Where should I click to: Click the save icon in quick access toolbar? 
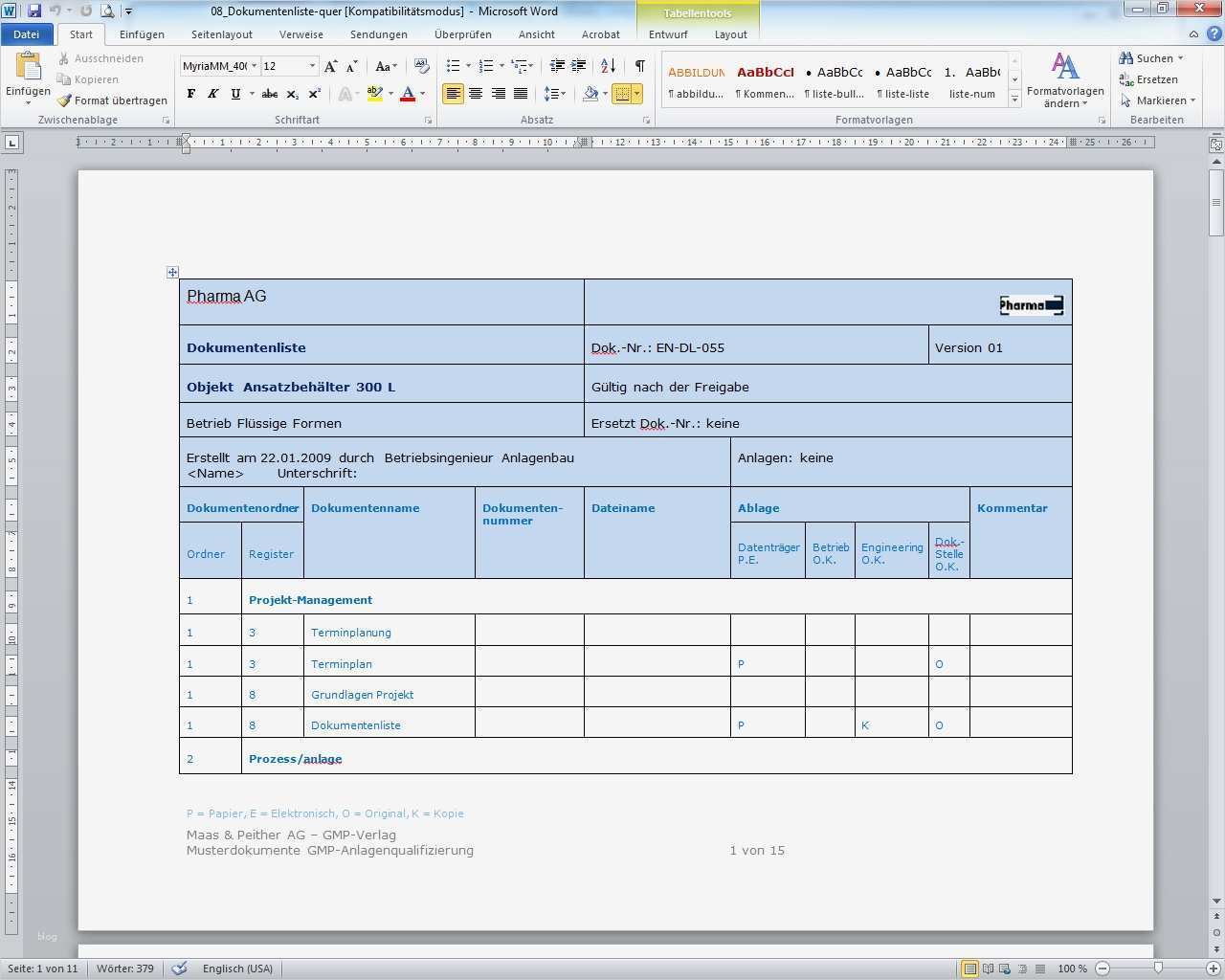coord(34,11)
